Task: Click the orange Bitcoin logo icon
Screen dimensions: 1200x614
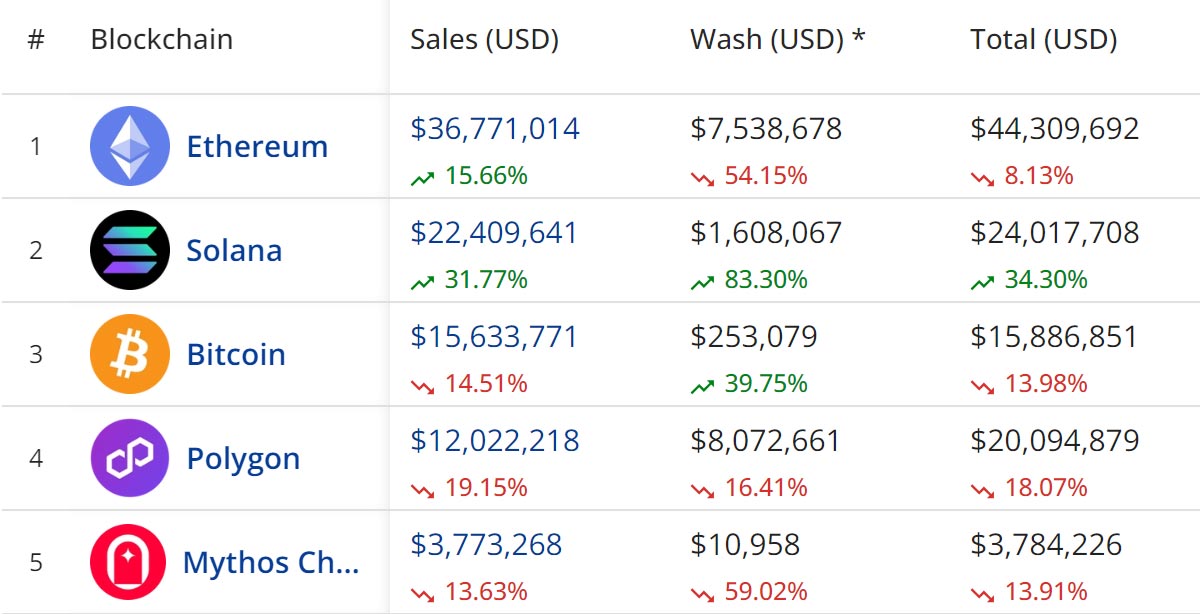Action: pos(130,354)
